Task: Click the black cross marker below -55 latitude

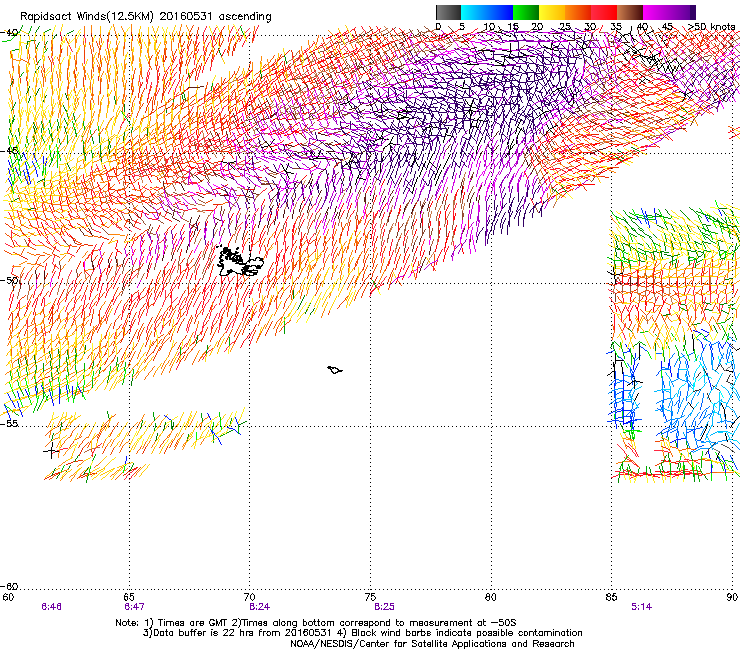Action: (x=51, y=452)
